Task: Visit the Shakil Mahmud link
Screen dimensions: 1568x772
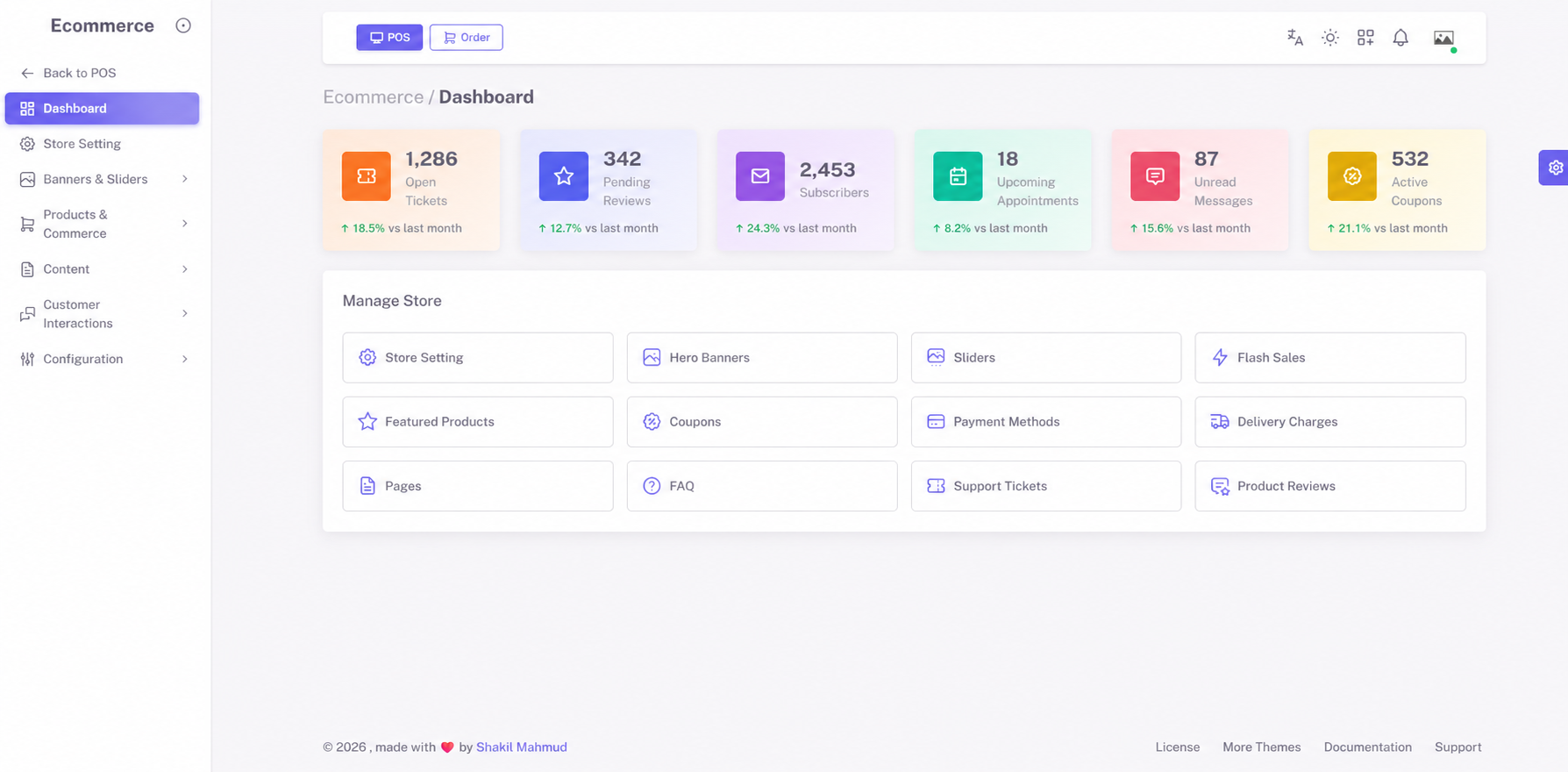Action: pyautogui.click(x=521, y=747)
